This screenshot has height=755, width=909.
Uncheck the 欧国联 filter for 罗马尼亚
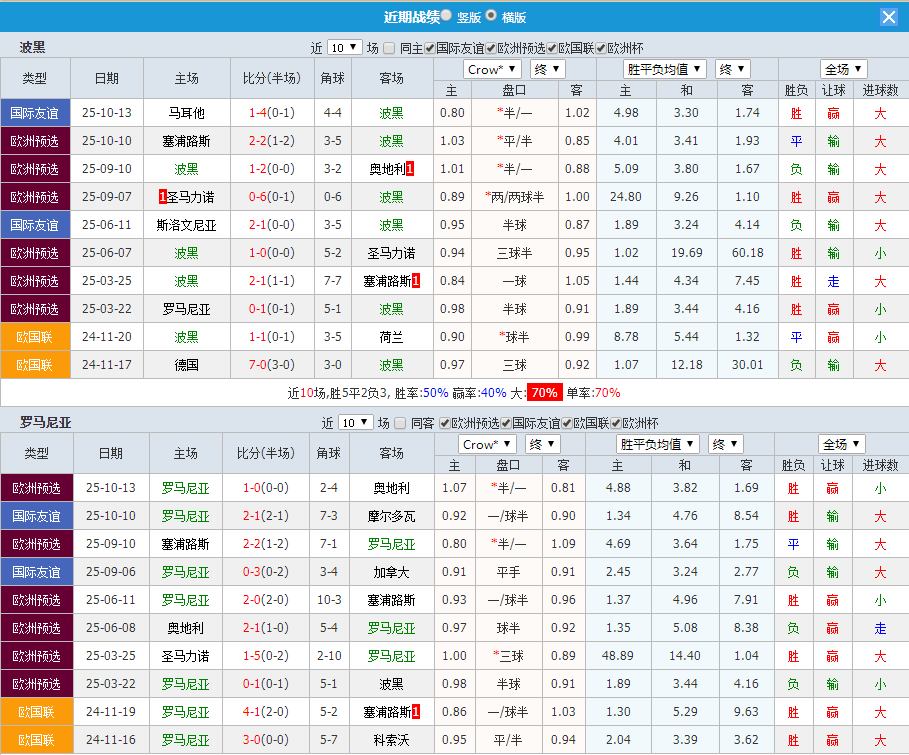[568, 423]
